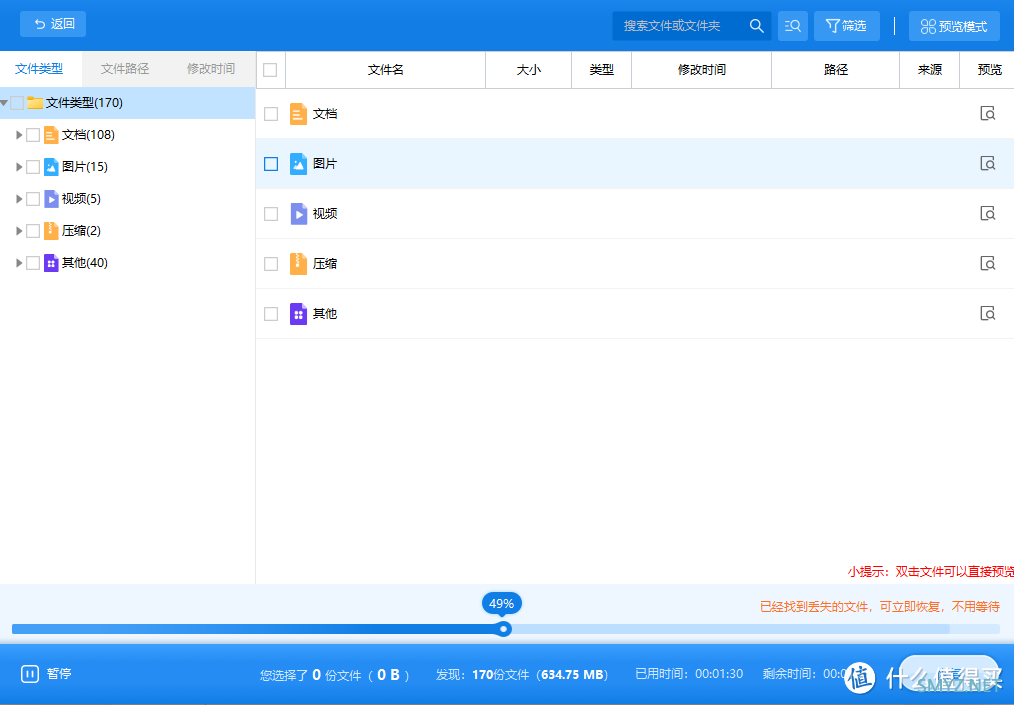Click the search files input field
Screen dimensions: 1014x705
click(680, 26)
